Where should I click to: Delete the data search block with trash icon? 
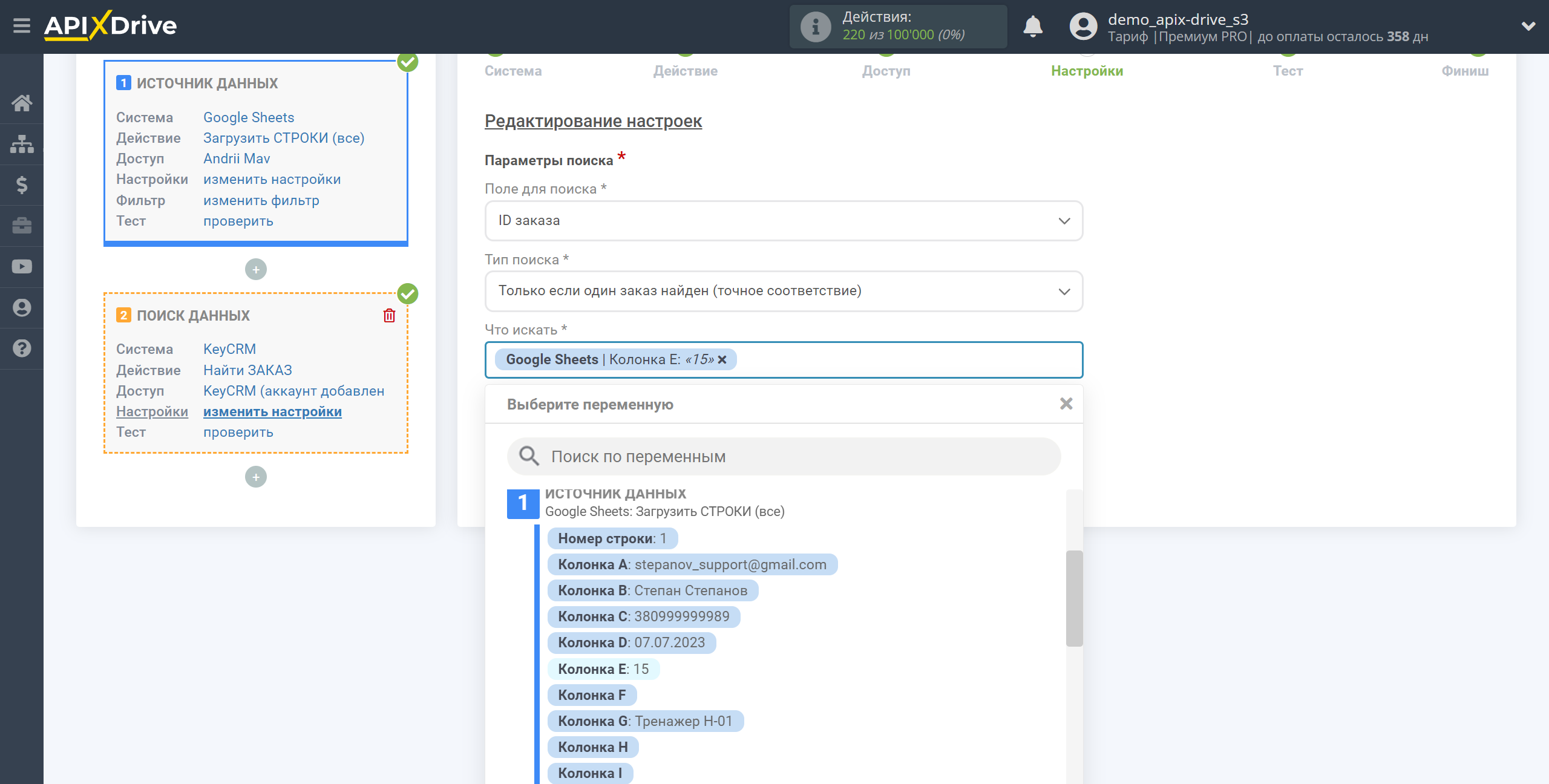[389, 315]
